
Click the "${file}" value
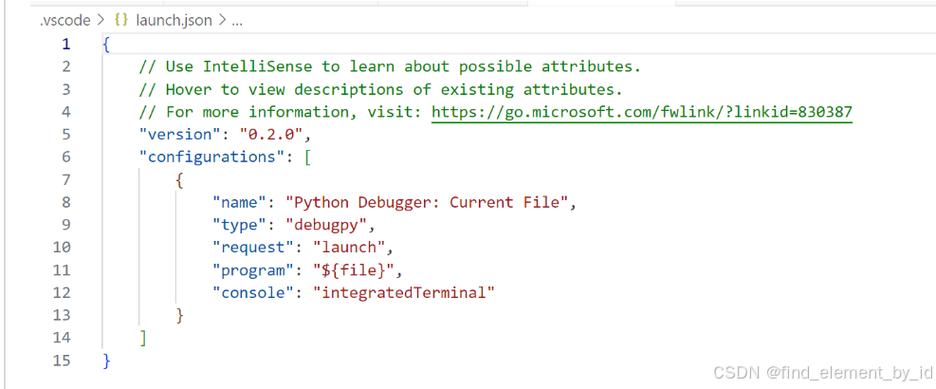(354, 270)
